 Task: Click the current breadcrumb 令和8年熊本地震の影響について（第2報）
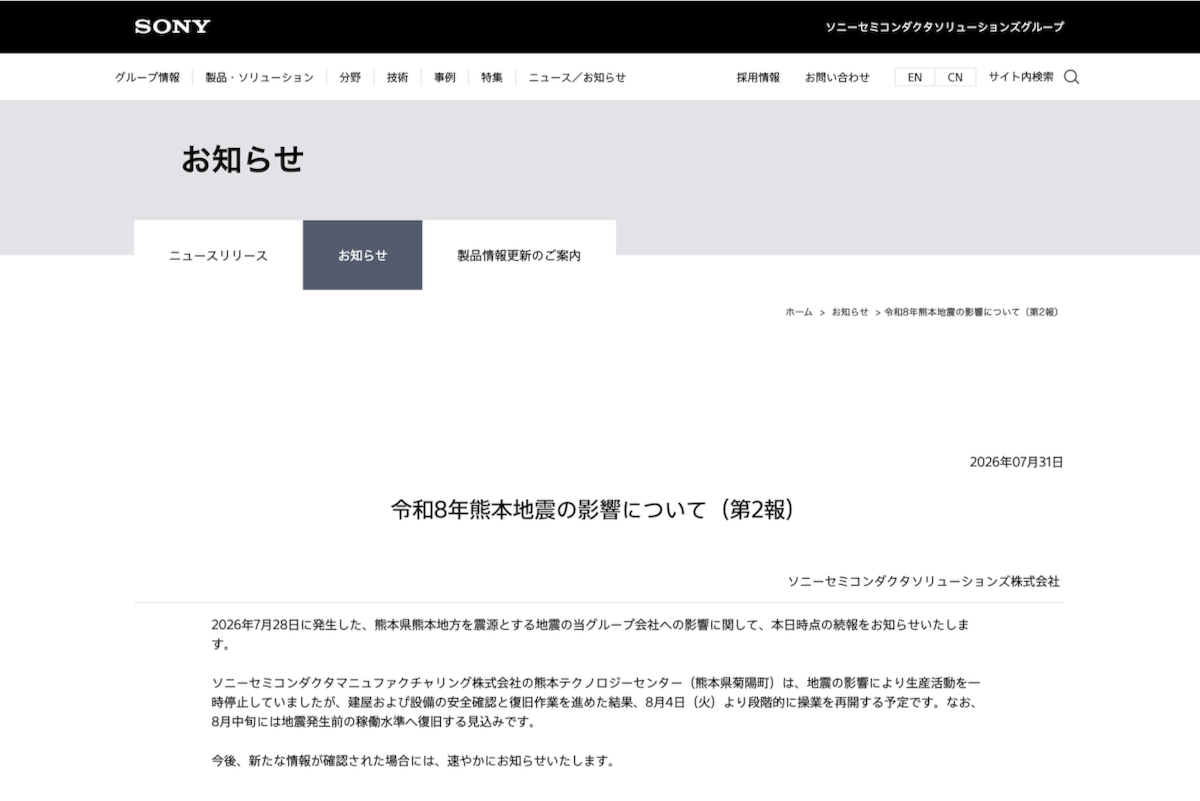[971, 312]
